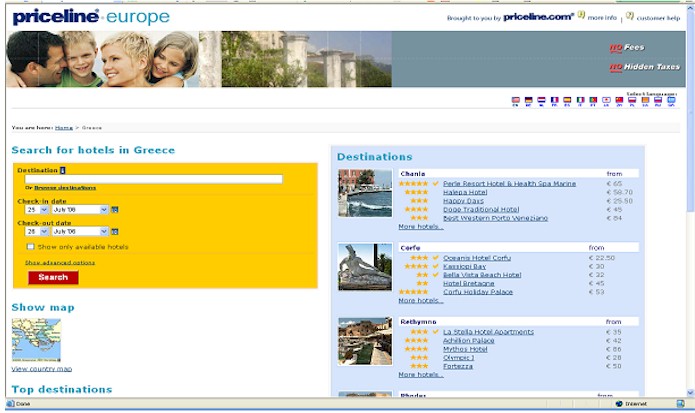Open Happy Days hotel link

click(x=463, y=201)
